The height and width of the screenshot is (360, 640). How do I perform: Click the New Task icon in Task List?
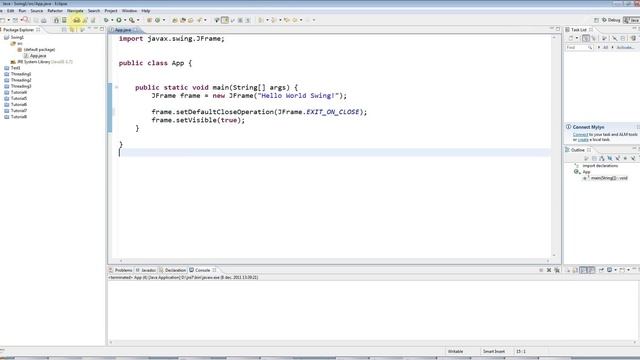click(x=571, y=38)
